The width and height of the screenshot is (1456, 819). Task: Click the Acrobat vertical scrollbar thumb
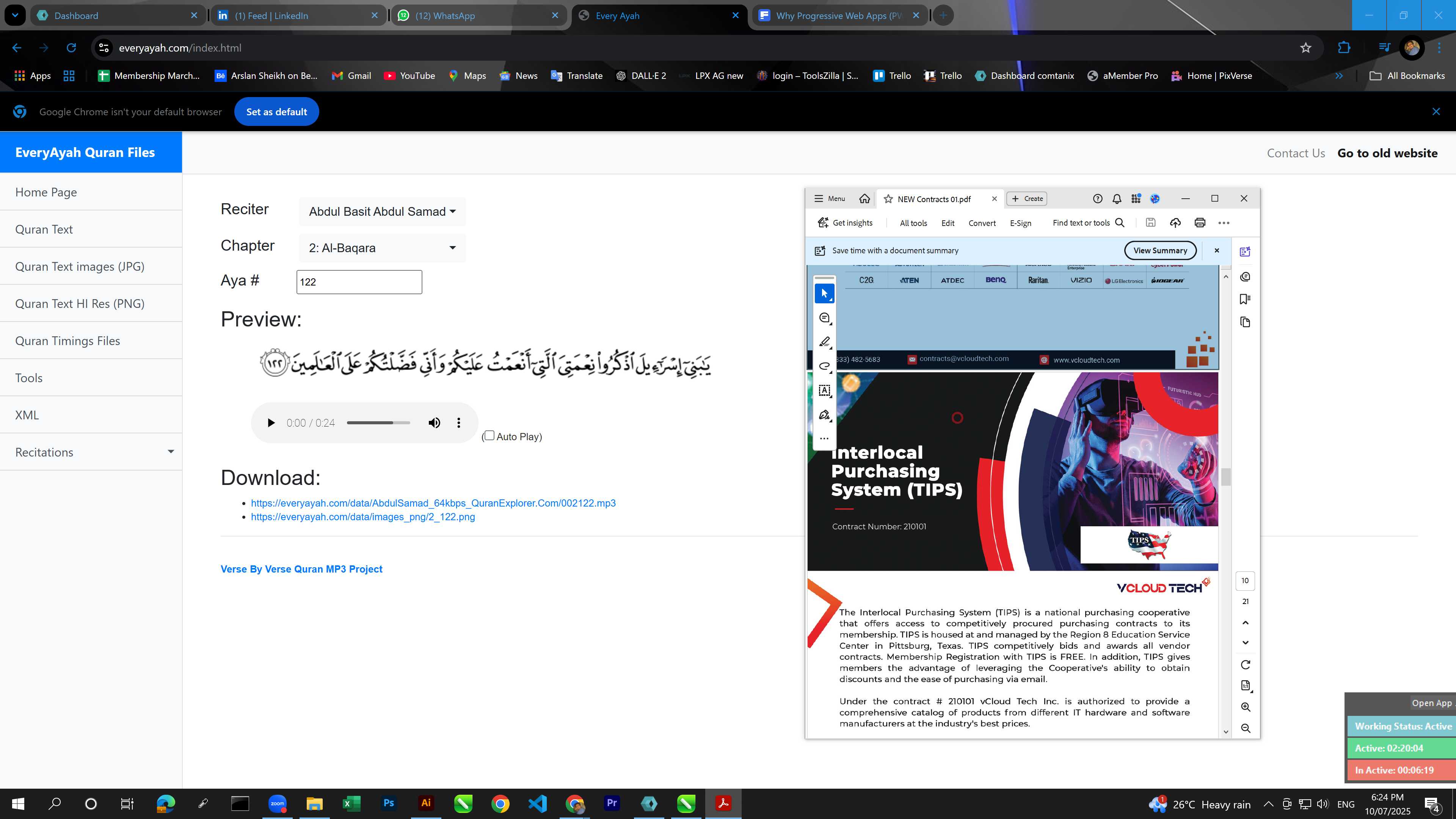coord(1225,477)
